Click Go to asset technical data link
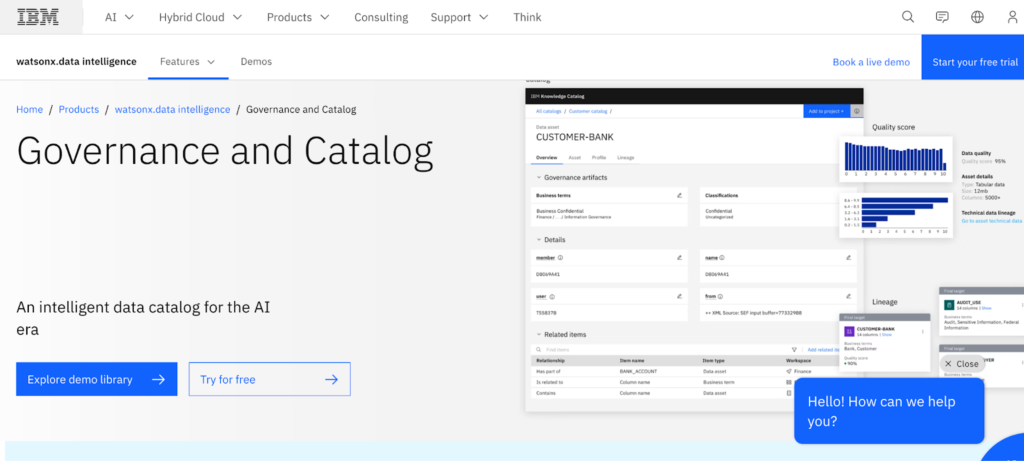Image resolution: width=1024 pixels, height=461 pixels. point(991,221)
